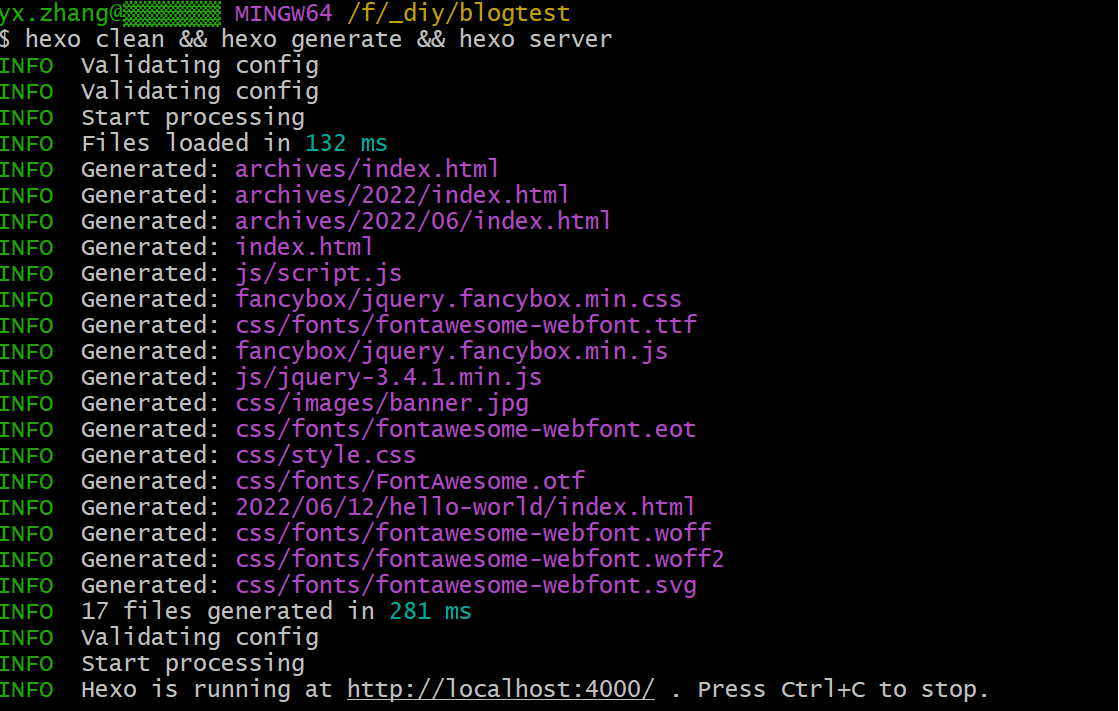This screenshot has height=711, width=1119.
Task: Click the css/fonts/fontawesome-webfont.woff2 path
Action: (x=479, y=559)
